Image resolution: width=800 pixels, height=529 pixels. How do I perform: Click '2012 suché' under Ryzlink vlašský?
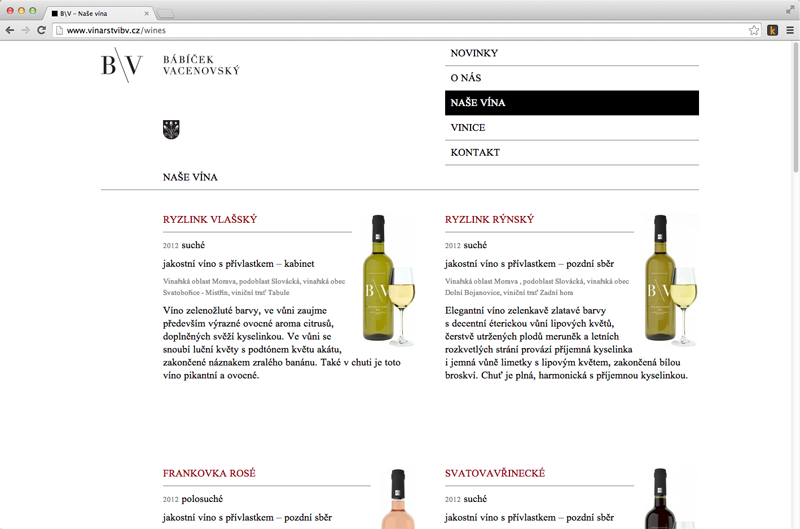184,245
